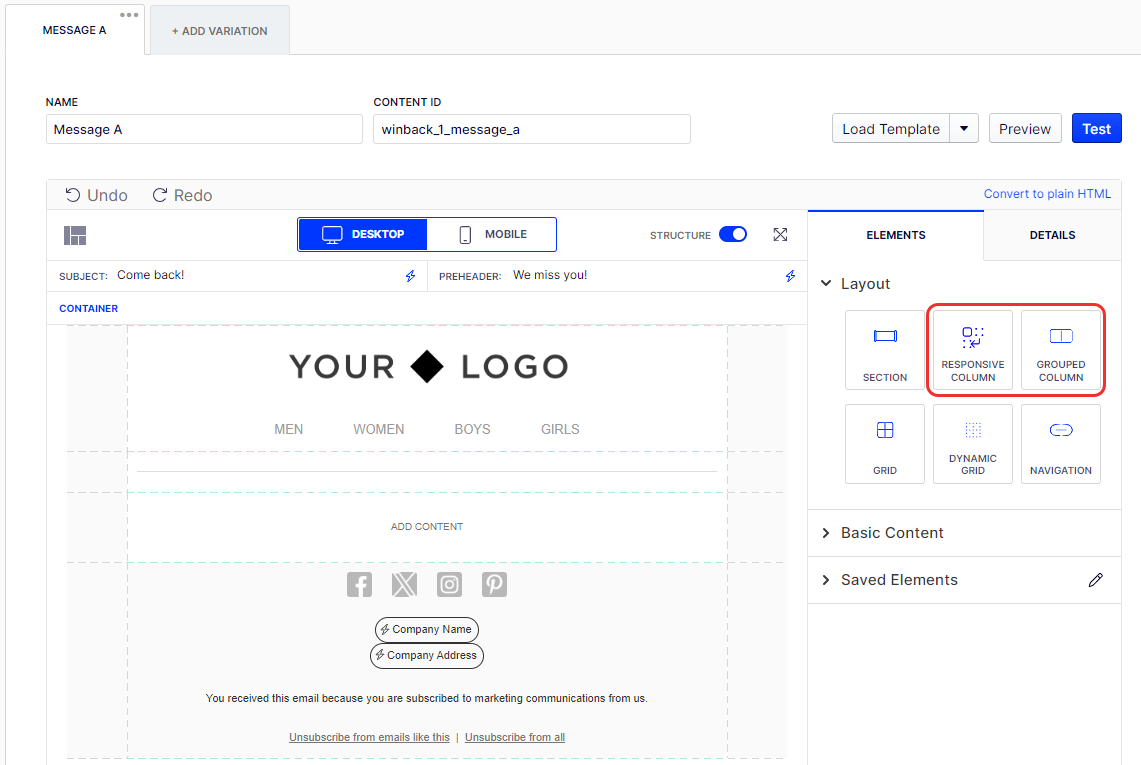Pick the Grid layout element
Screen dimensions: 1141x765
point(884,444)
